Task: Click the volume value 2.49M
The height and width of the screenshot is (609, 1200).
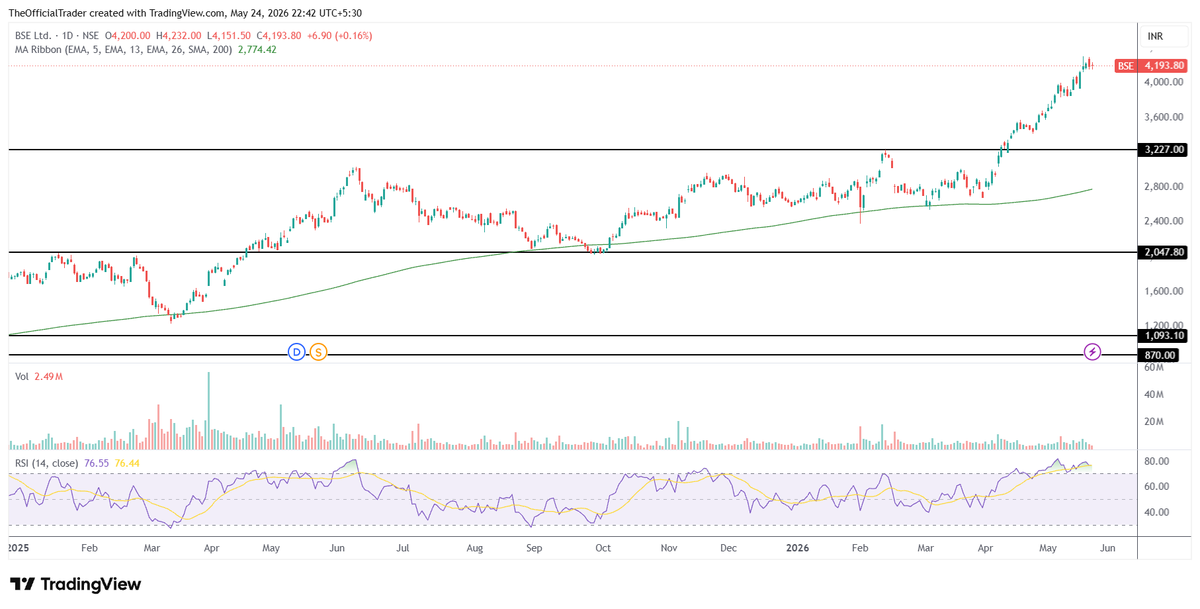Action: point(49,377)
